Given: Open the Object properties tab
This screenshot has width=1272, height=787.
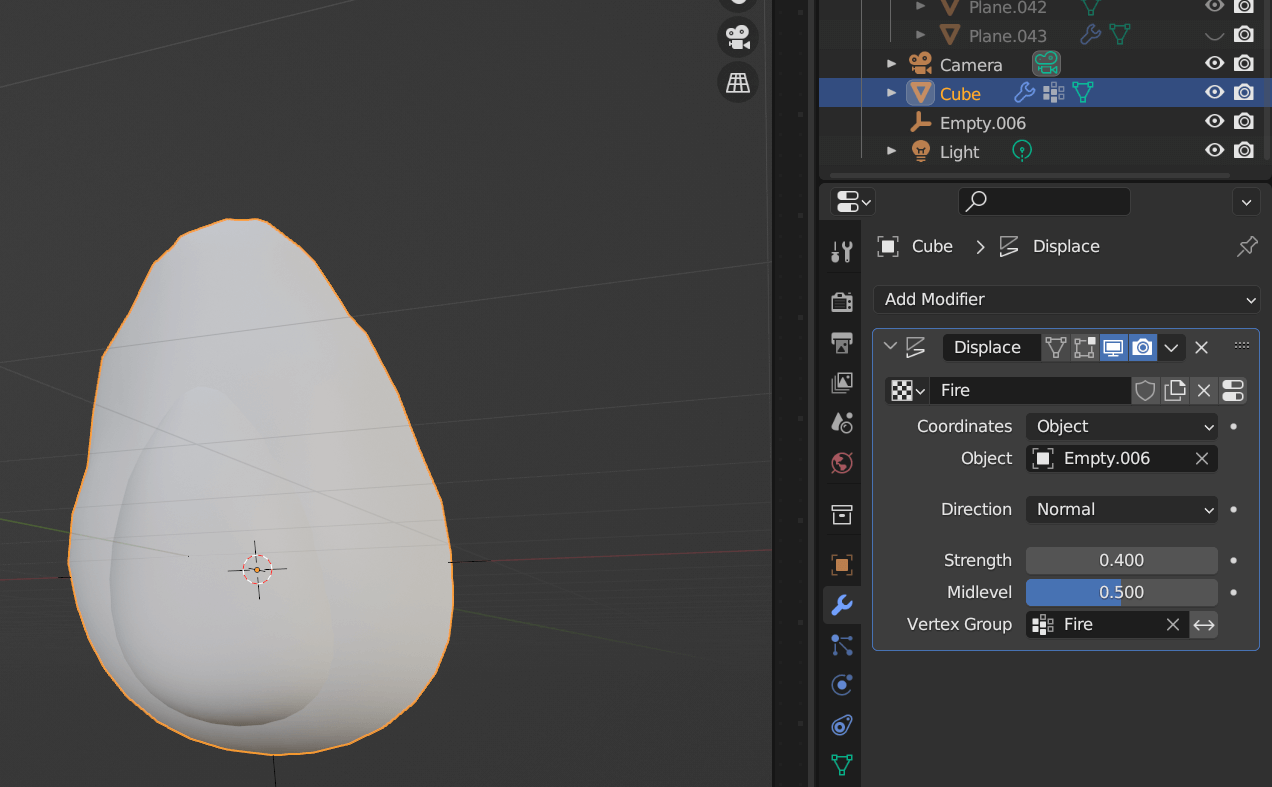Looking at the screenshot, I should [842, 565].
